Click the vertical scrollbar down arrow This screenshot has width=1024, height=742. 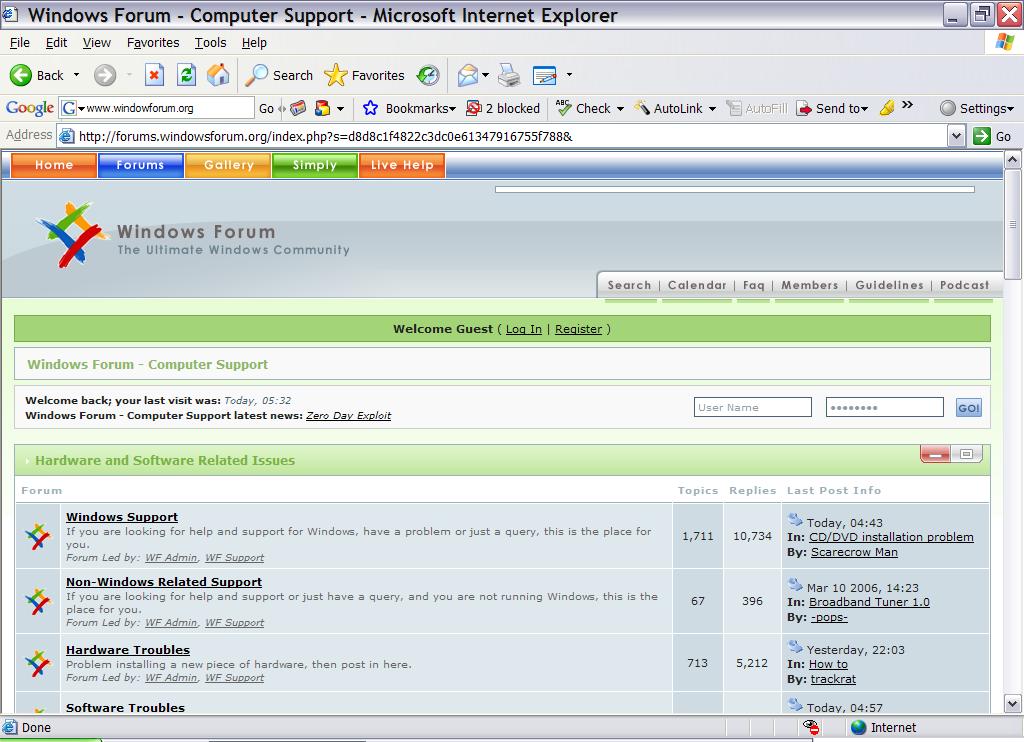point(1012,703)
